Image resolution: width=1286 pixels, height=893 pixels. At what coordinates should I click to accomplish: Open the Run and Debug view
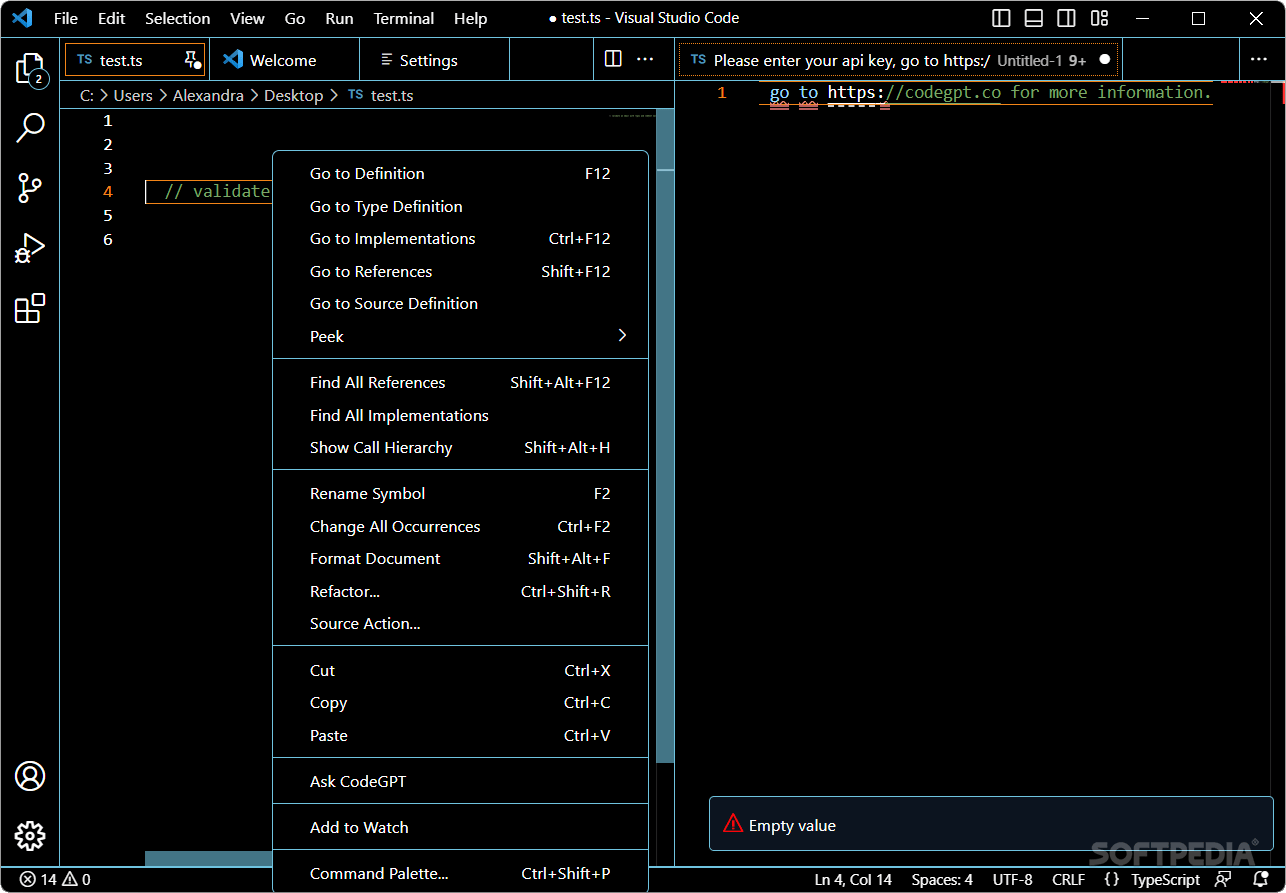[x=30, y=247]
